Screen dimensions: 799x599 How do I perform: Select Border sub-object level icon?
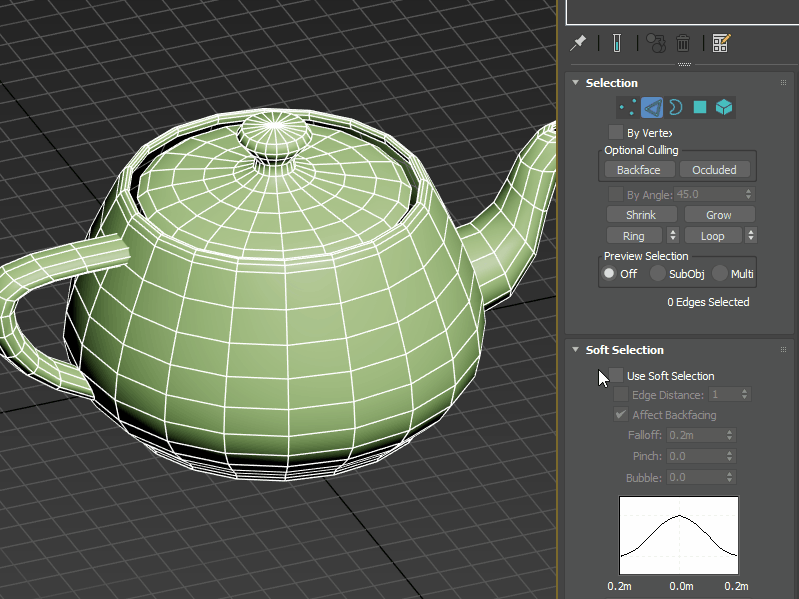click(675, 107)
